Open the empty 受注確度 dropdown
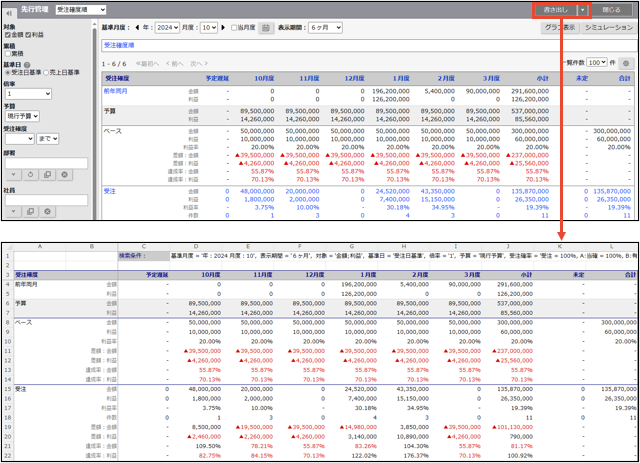This screenshot has width=640, height=463. tap(19, 139)
